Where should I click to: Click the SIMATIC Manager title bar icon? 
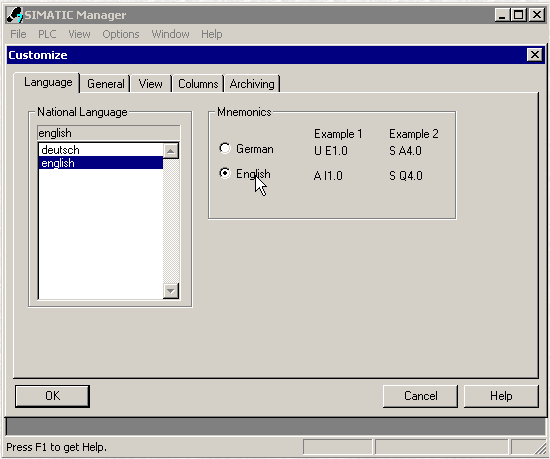tap(15, 15)
